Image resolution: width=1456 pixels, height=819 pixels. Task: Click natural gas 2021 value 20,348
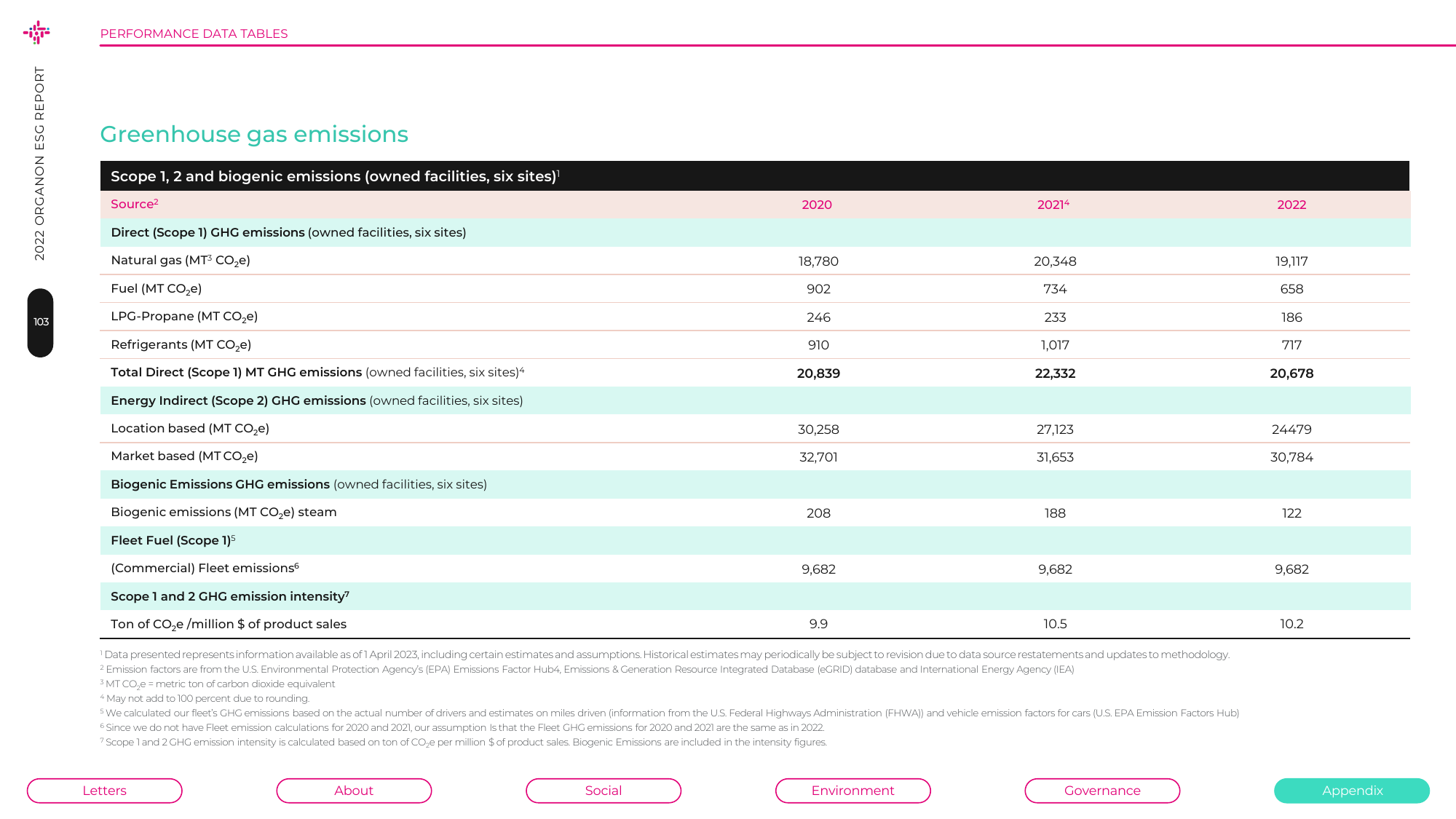[1055, 261]
